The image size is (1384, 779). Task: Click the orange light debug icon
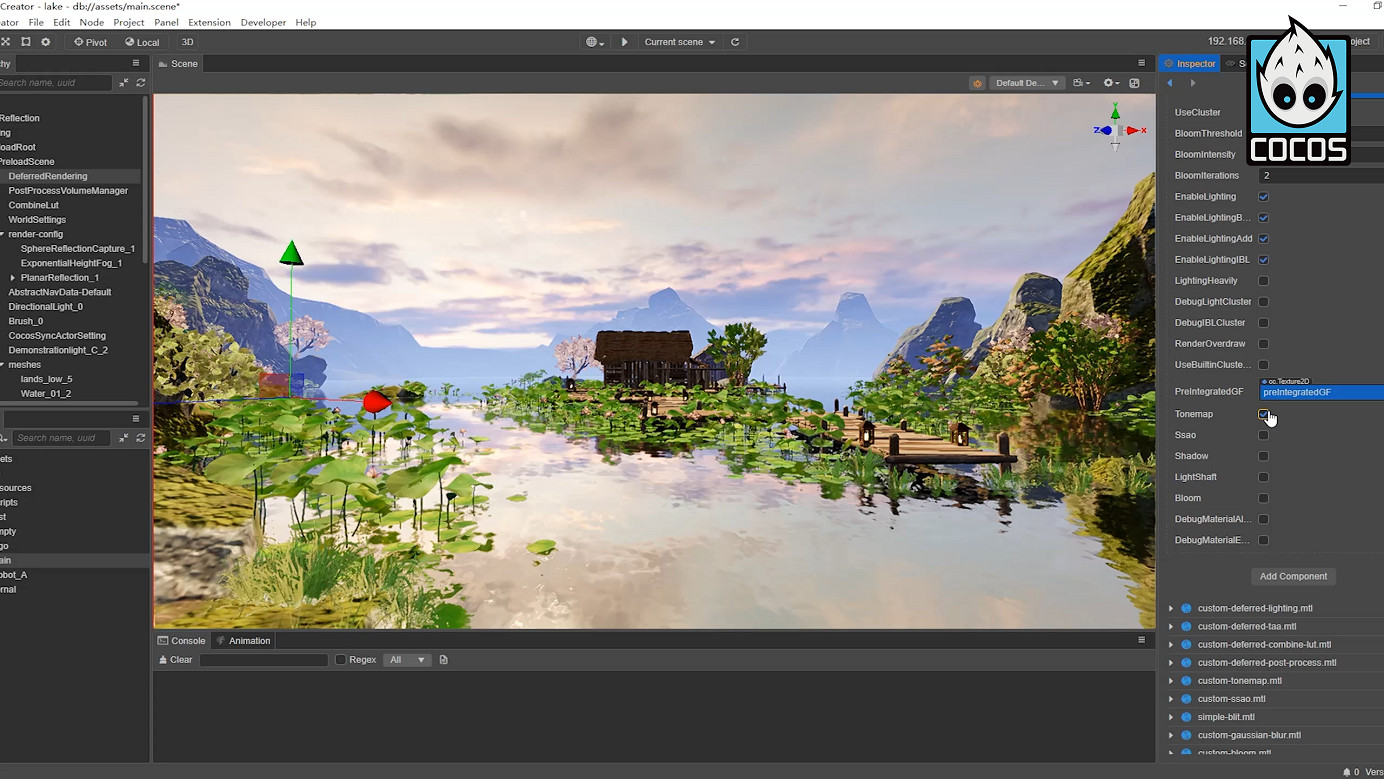coord(977,83)
